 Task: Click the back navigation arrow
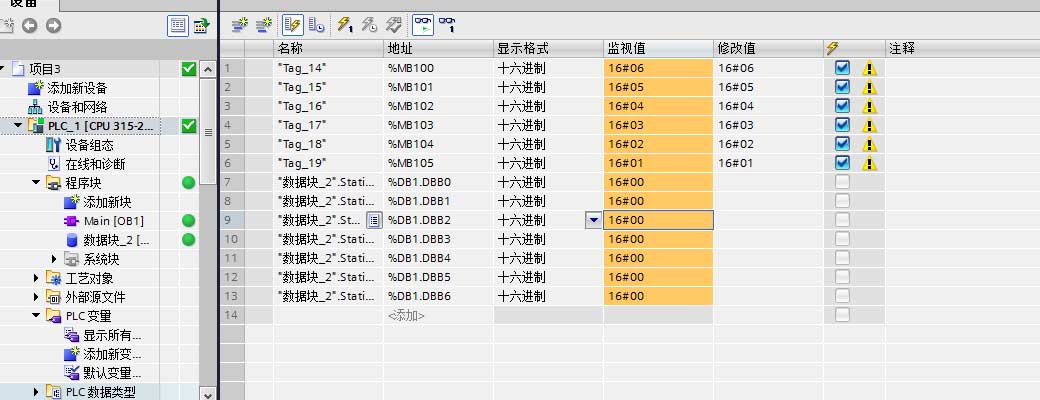(29, 26)
